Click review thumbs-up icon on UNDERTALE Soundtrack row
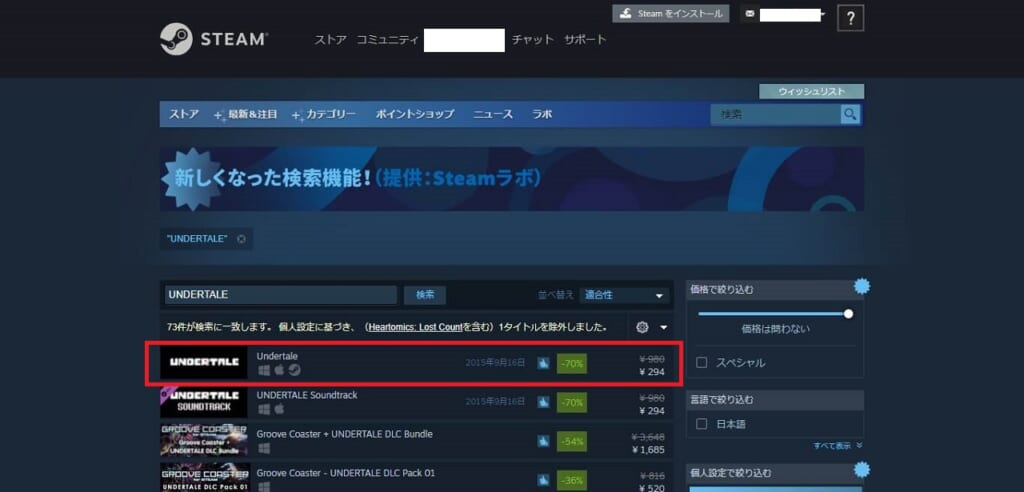Image resolution: width=1024 pixels, height=492 pixels. coord(543,402)
